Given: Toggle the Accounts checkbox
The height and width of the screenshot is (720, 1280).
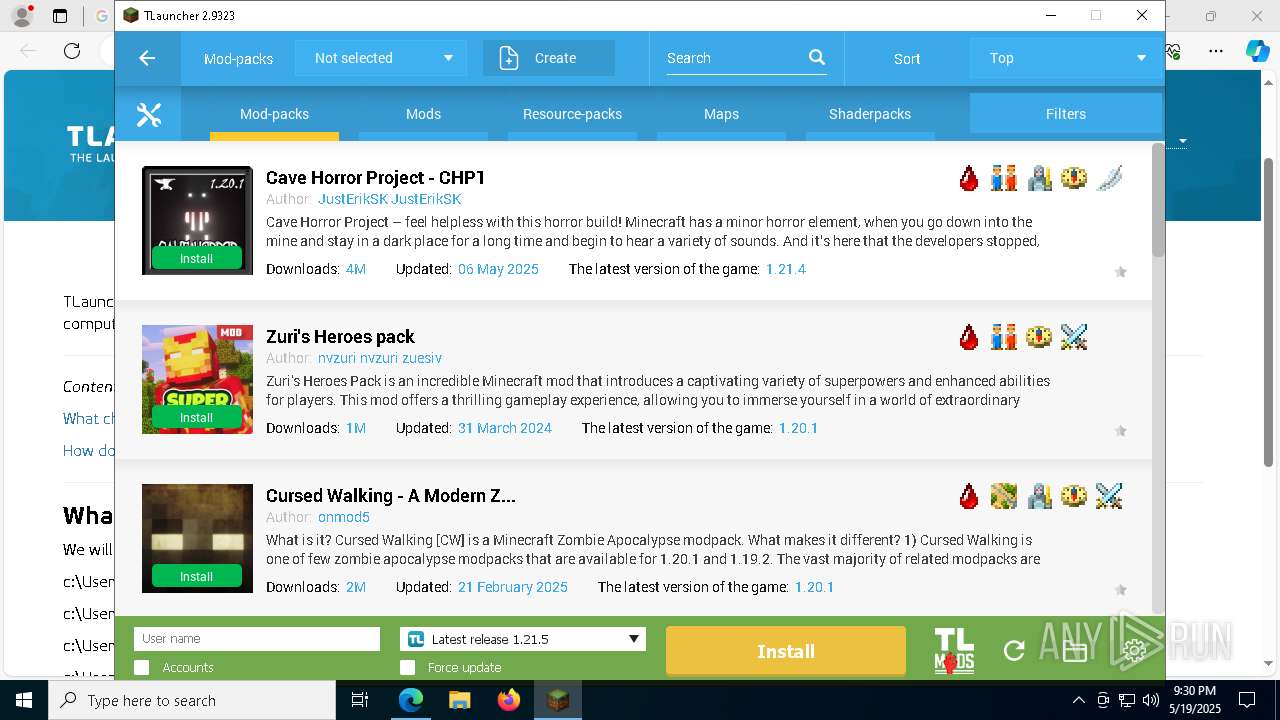Looking at the screenshot, I should (x=141, y=667).
